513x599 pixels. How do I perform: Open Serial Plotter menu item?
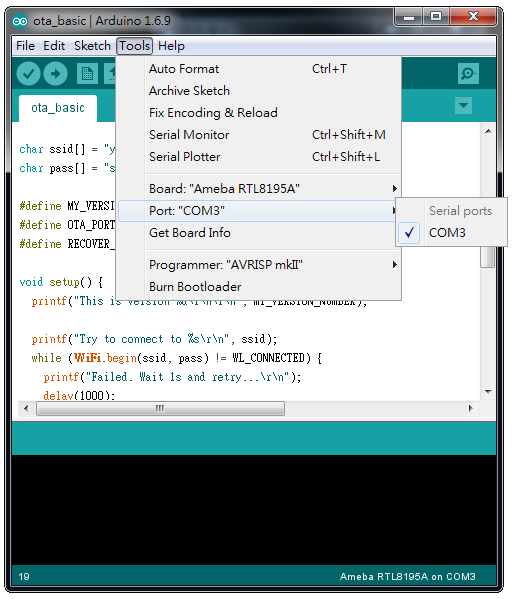(258, 157)
